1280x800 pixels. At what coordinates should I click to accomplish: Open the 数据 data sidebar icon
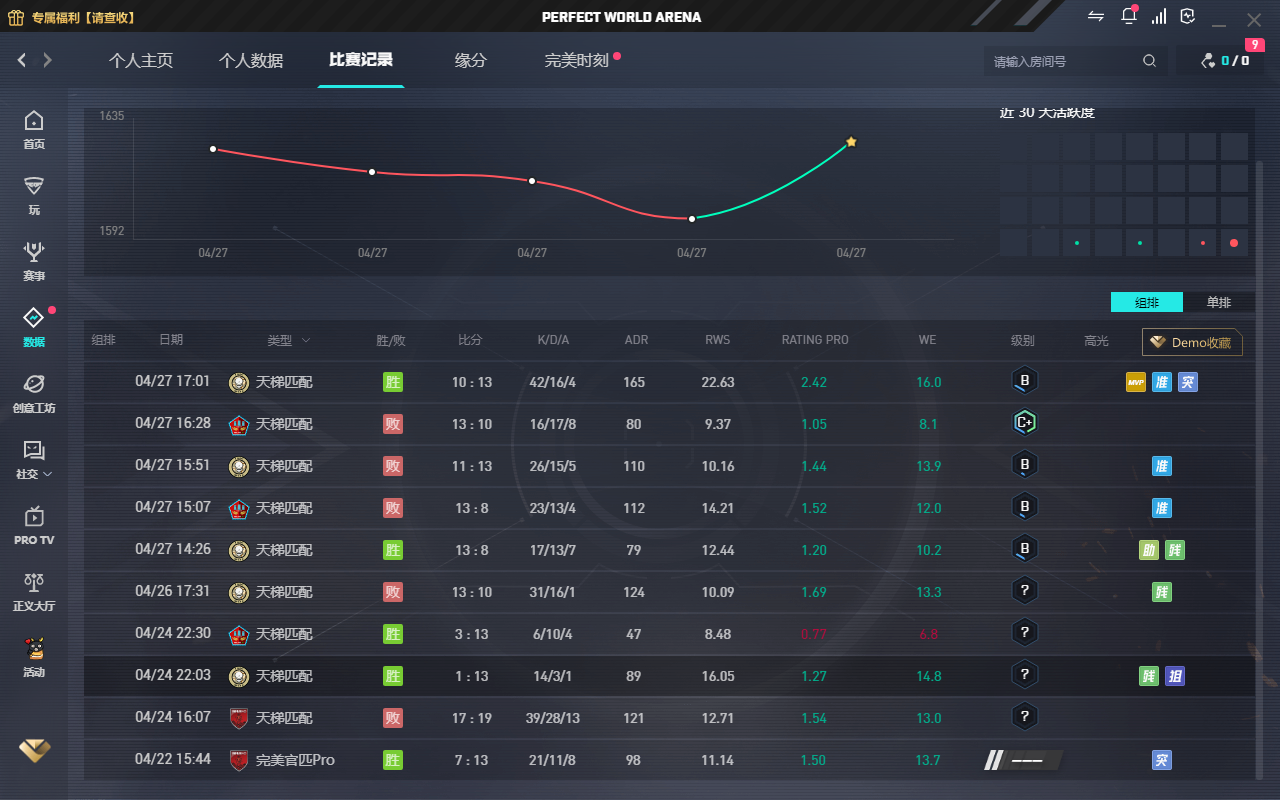pyautogui.click(x=34, y=328)
